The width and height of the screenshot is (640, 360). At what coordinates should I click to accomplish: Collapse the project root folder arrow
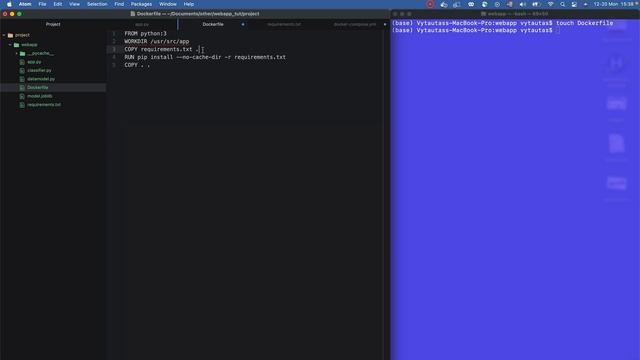tap(4, 35)
